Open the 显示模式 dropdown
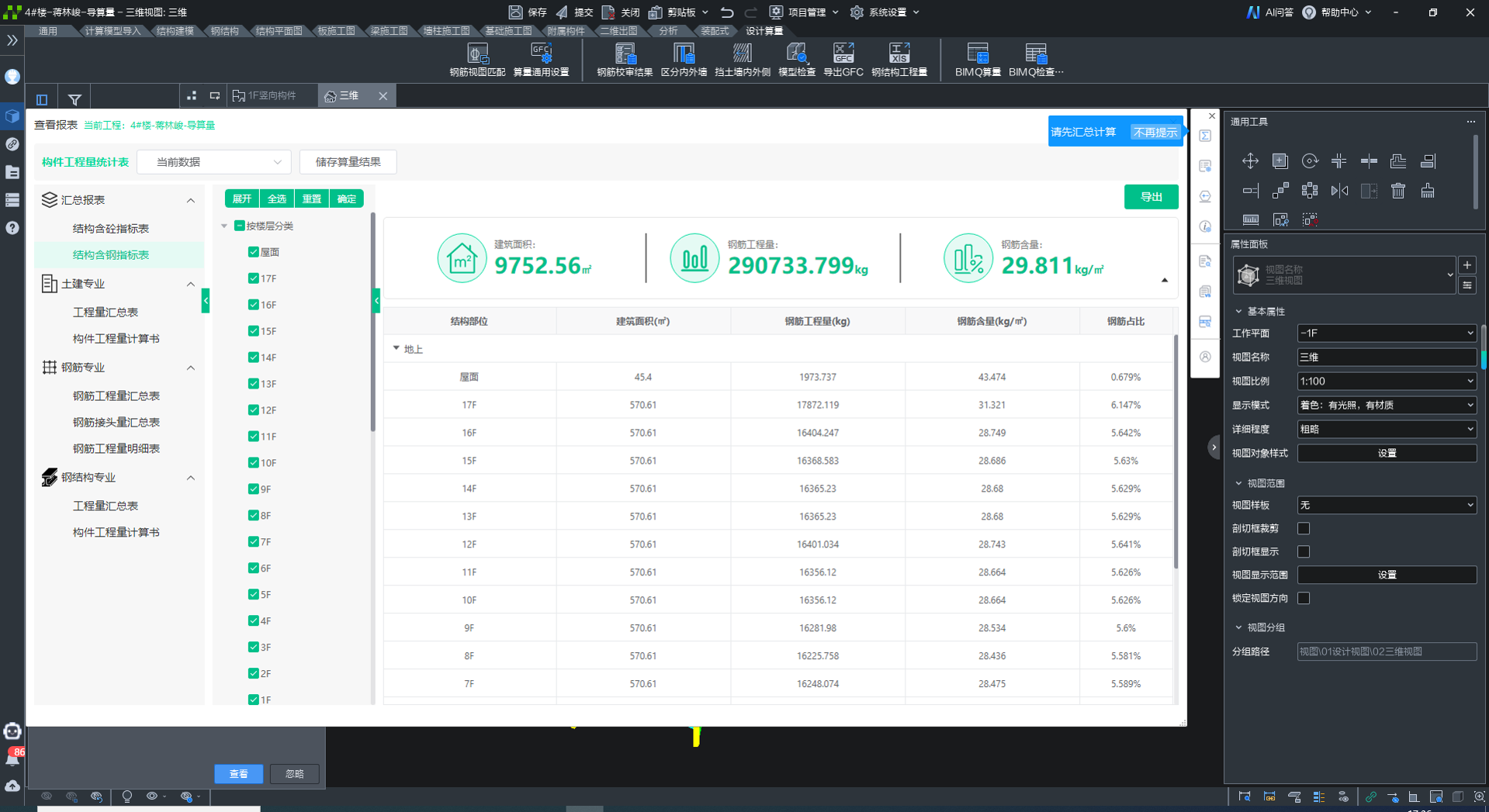 [1387, 405]
